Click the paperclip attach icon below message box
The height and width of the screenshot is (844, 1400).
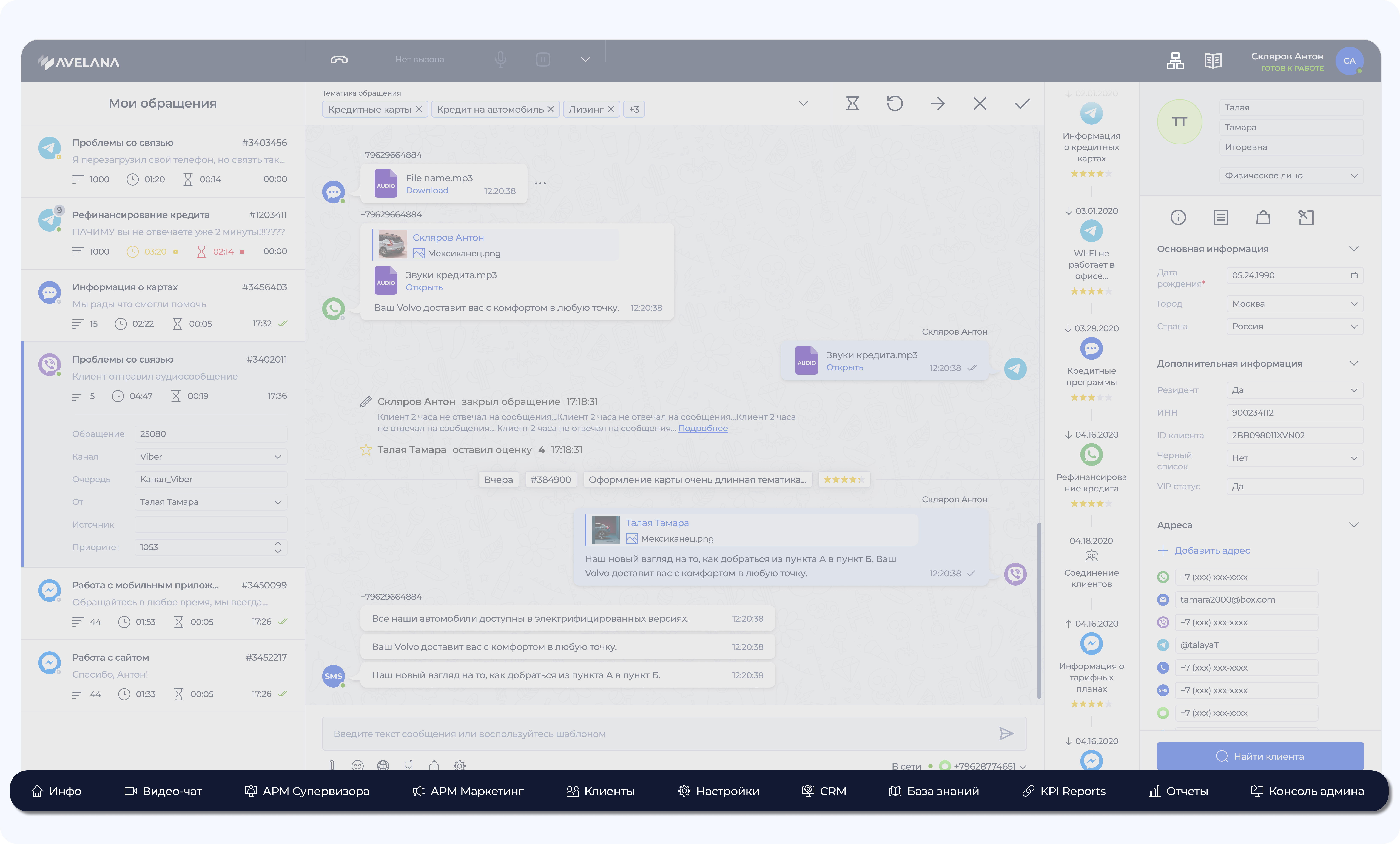pos(332,766)
